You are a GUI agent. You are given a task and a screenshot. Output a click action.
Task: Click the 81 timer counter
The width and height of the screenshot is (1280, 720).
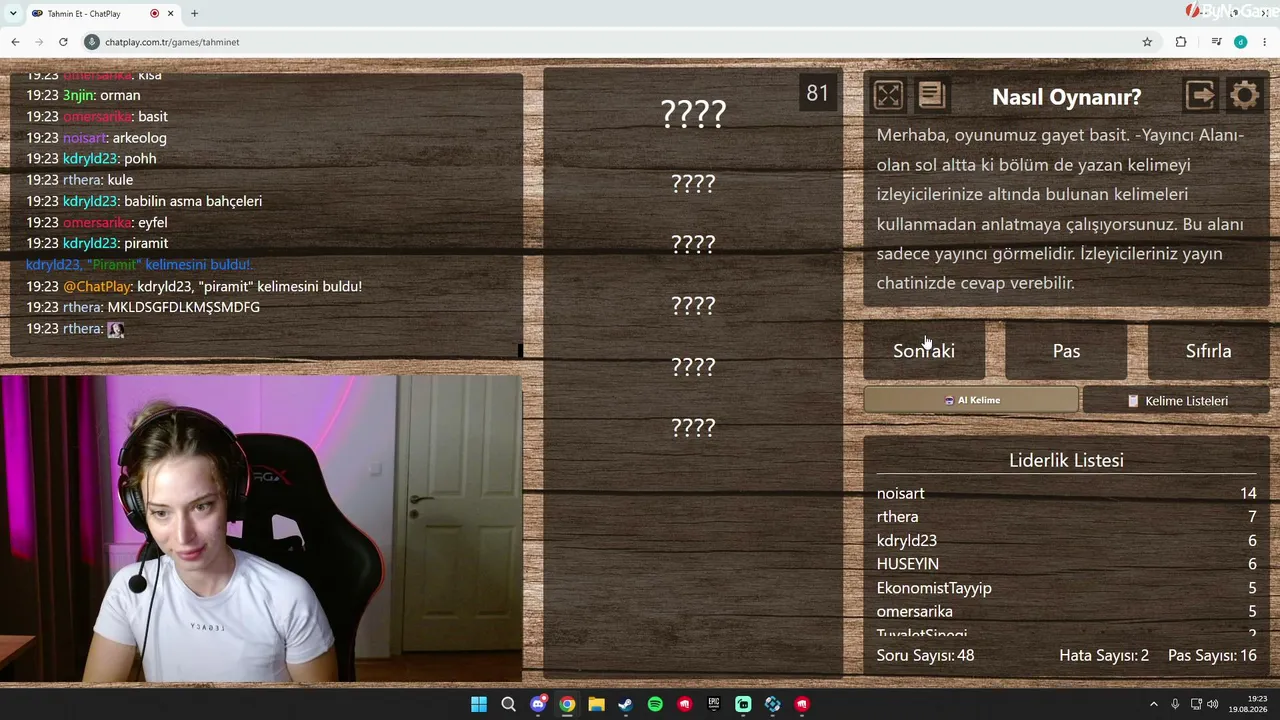(817, 93)
